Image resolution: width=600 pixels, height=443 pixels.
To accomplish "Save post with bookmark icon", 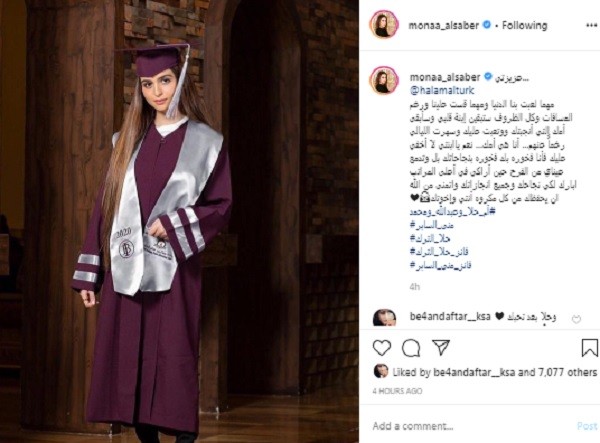I will pos(589,348).
